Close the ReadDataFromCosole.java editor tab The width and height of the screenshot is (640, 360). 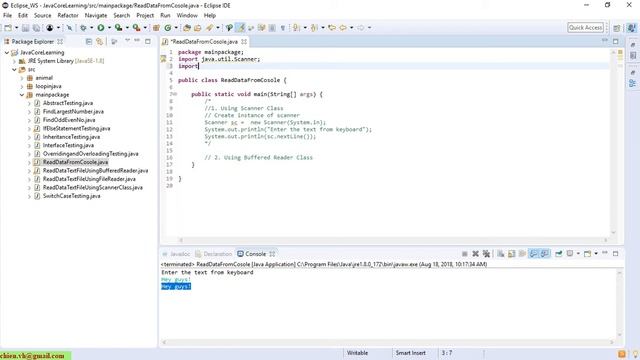tap(244, 42)
